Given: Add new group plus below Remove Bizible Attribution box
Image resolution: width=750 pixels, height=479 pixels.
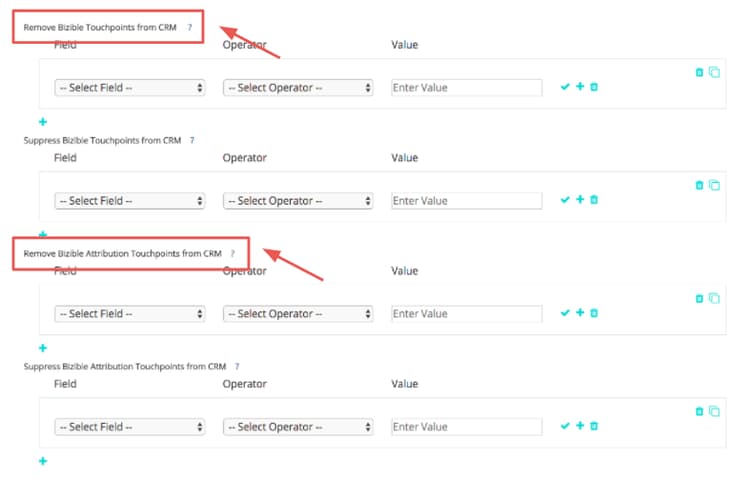Looking at the screenshot, I should (43, 348).
